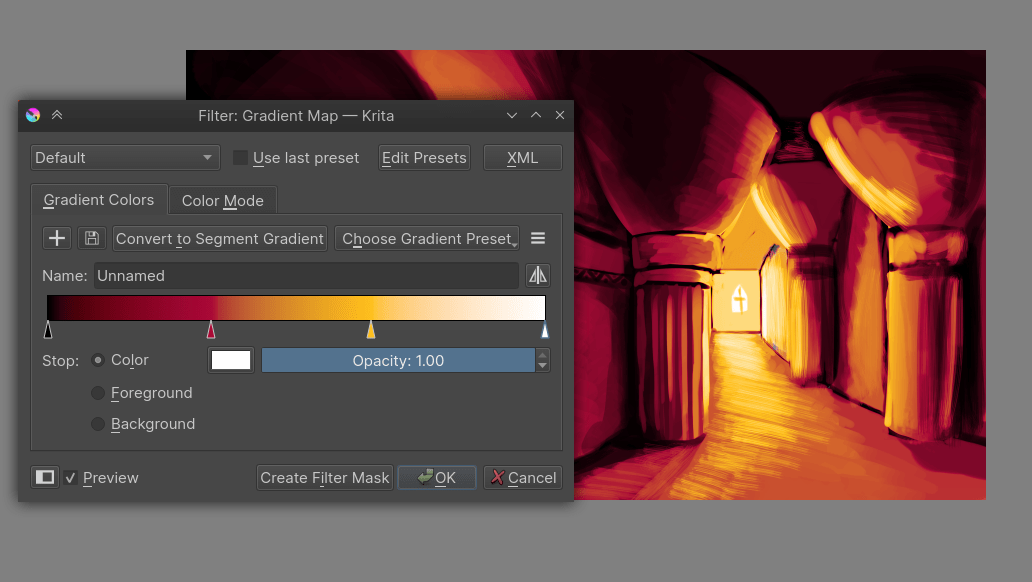Open the Choose Gradient Preset dropdown

tap(427, 238)
